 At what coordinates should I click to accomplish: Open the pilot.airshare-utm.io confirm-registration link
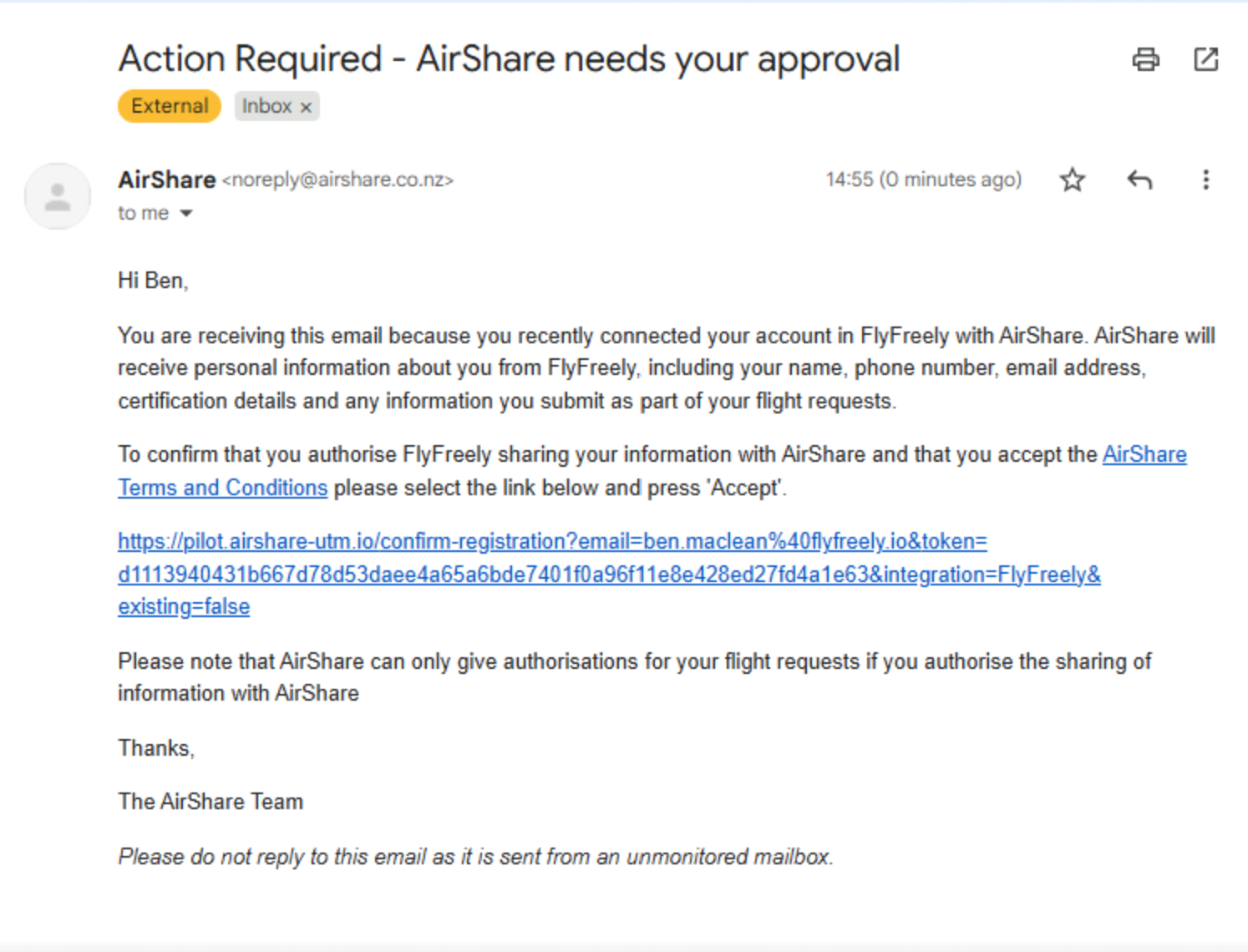[x=551, y=542]
